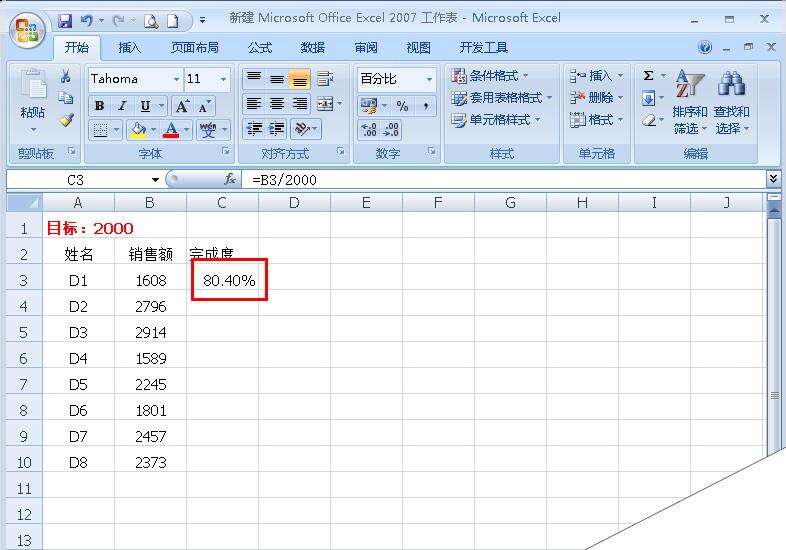
Task: Switch to the 页面布局 ribbon tab
Action: (x=194, y=48)
